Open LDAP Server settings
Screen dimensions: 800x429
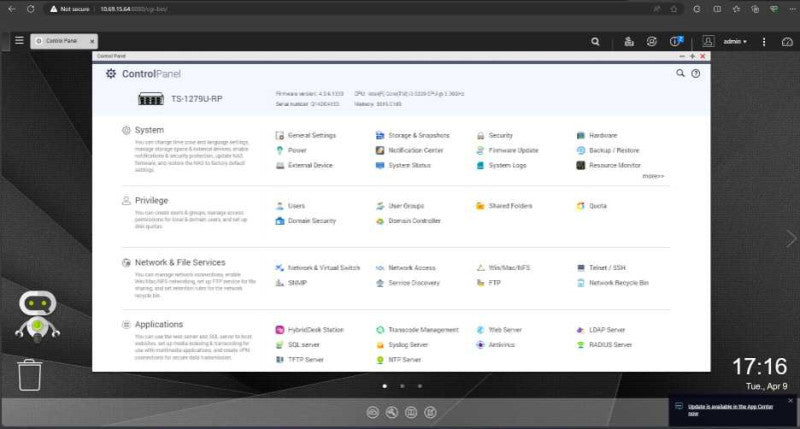[601, 330]
